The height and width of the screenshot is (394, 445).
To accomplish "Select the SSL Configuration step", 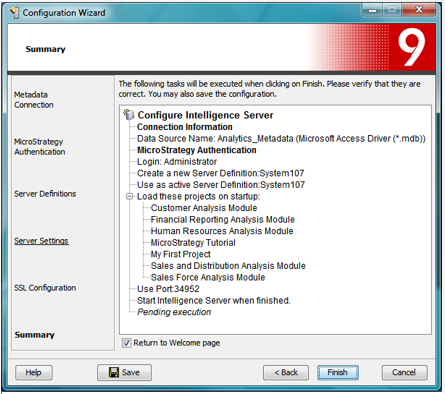I will coord(45,288).
